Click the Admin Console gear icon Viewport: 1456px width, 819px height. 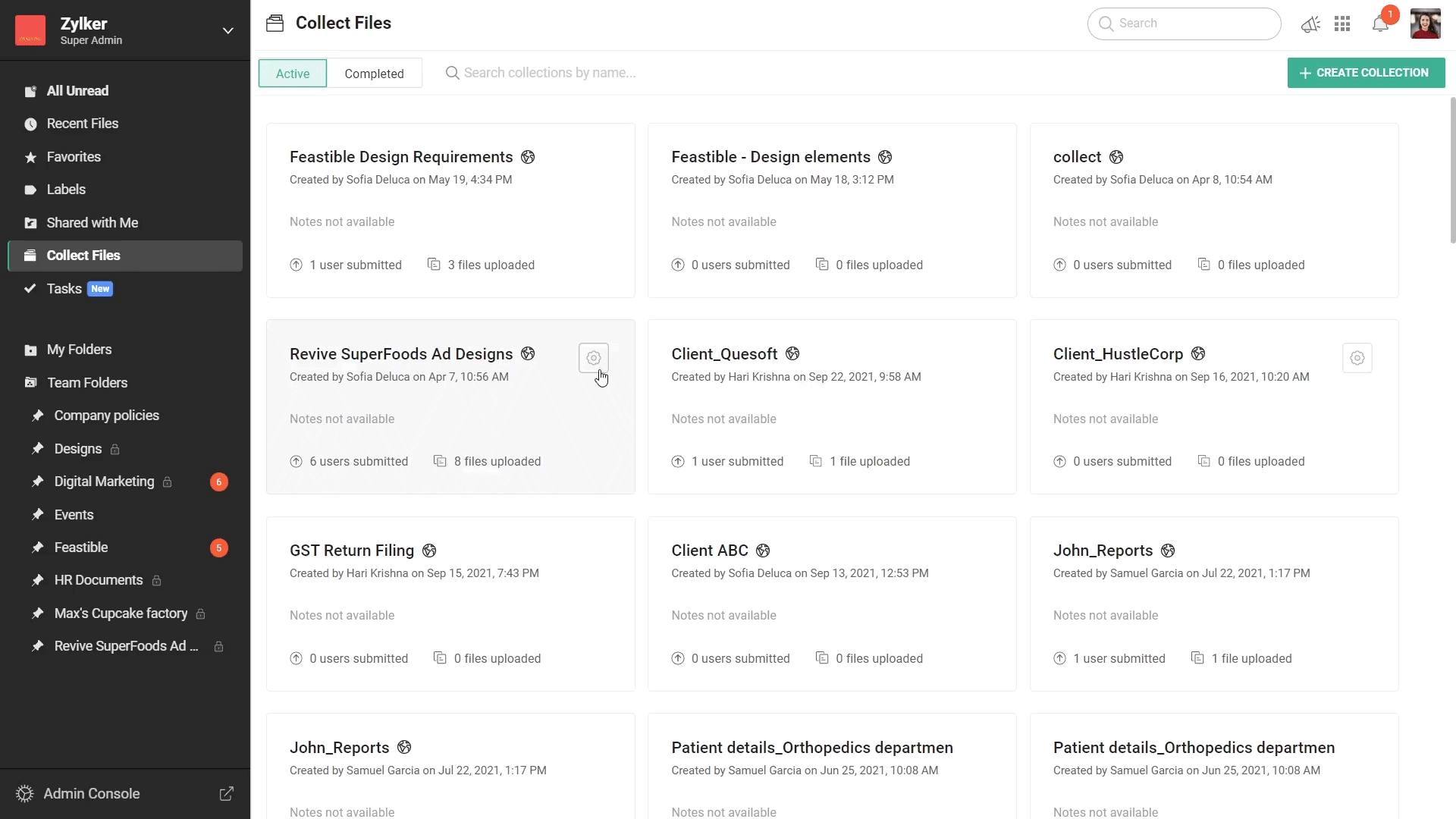coord(24,794)
